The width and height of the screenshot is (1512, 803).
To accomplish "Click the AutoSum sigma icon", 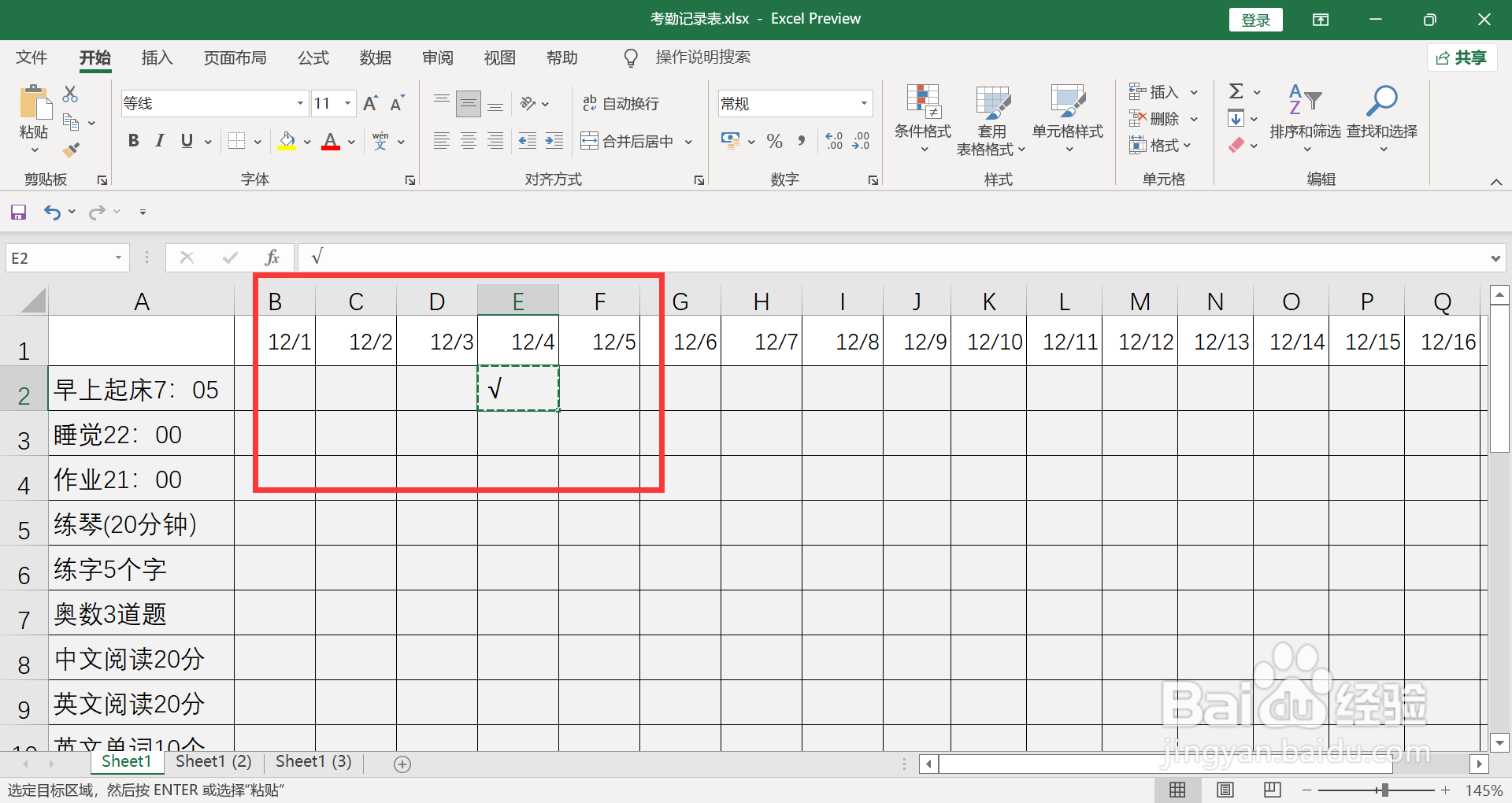I will [x=1236, y=91].
